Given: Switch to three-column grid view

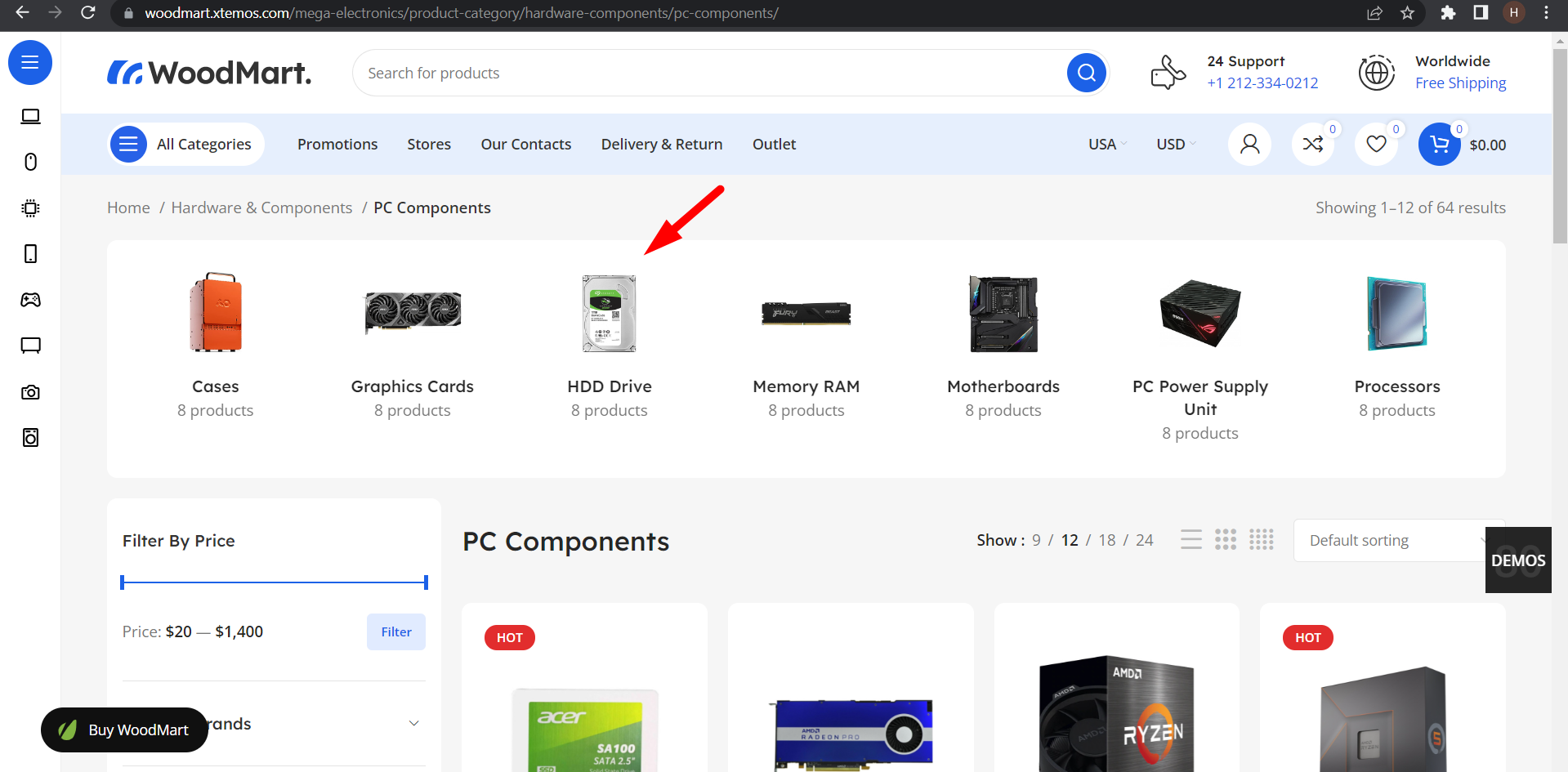Looking at the screenshot, I should tap(1226, 539).
